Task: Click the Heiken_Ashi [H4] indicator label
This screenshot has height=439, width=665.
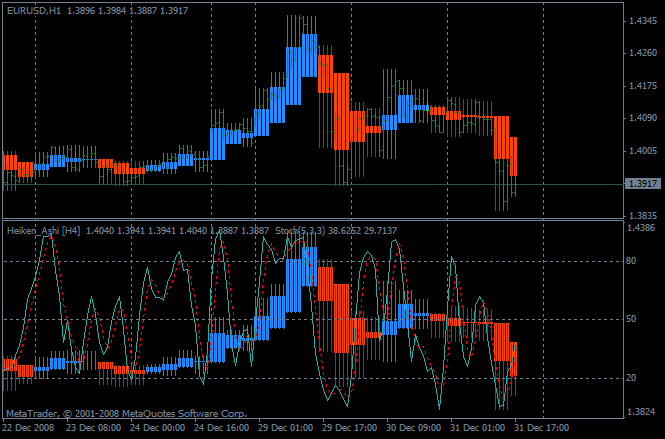Action: (43, 231)
